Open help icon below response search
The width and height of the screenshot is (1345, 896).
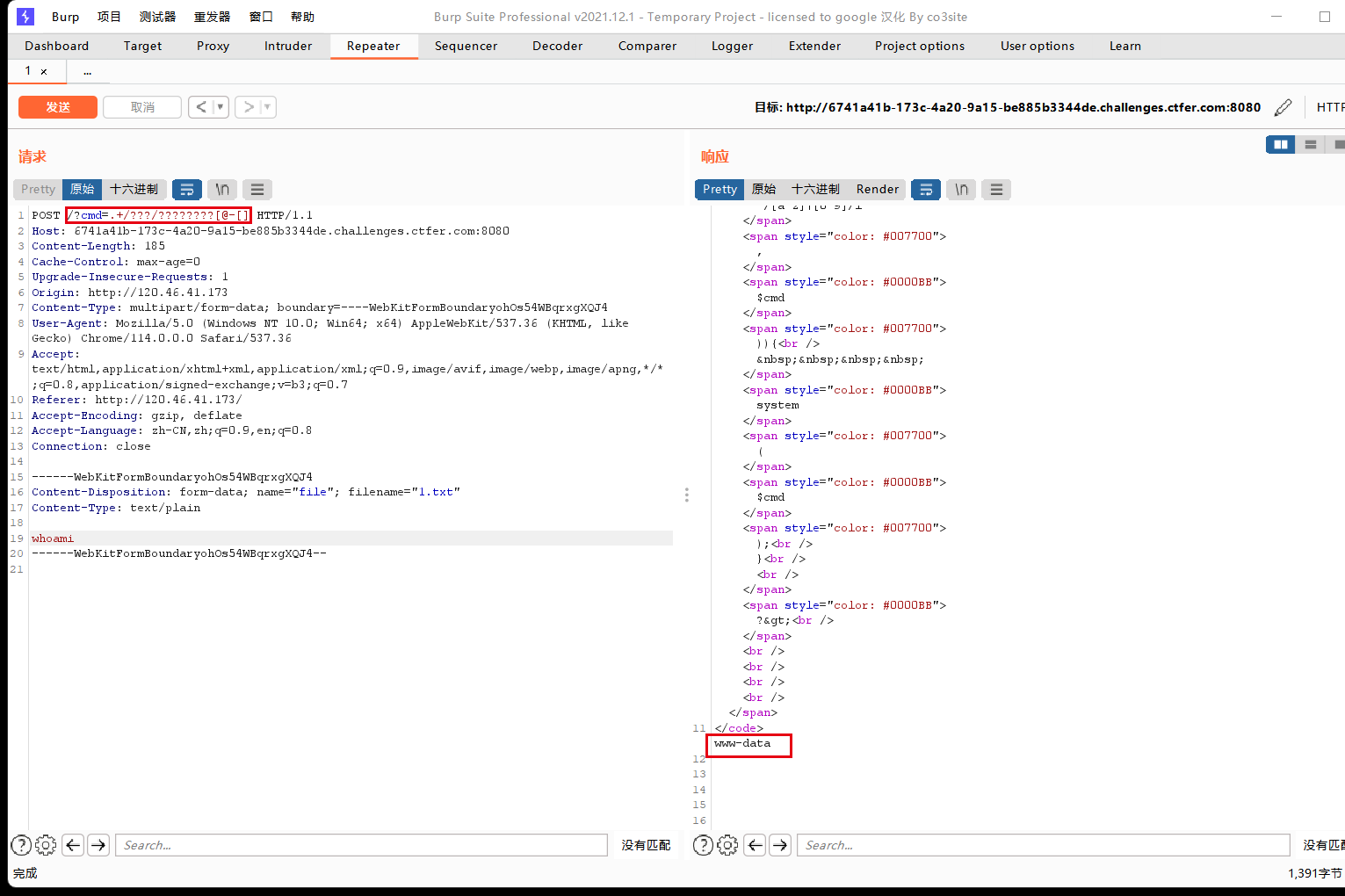pos(703,845)
